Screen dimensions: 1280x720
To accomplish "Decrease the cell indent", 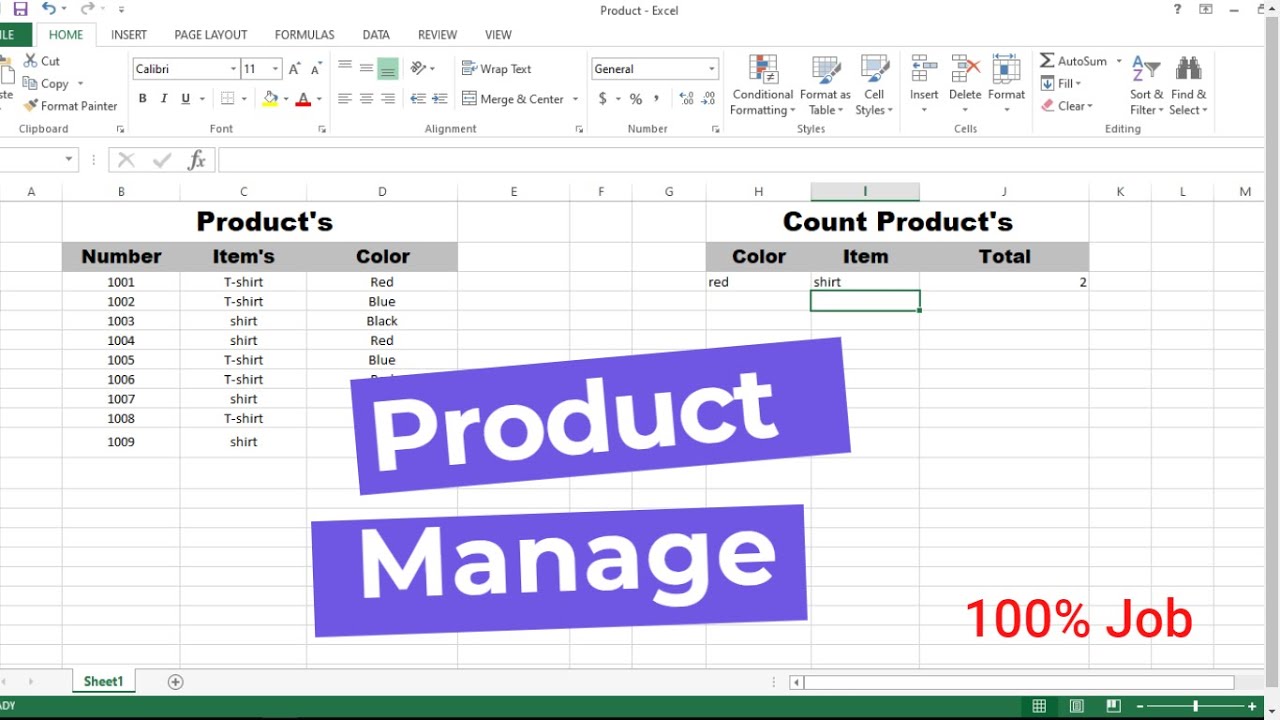I will point(418,99).
